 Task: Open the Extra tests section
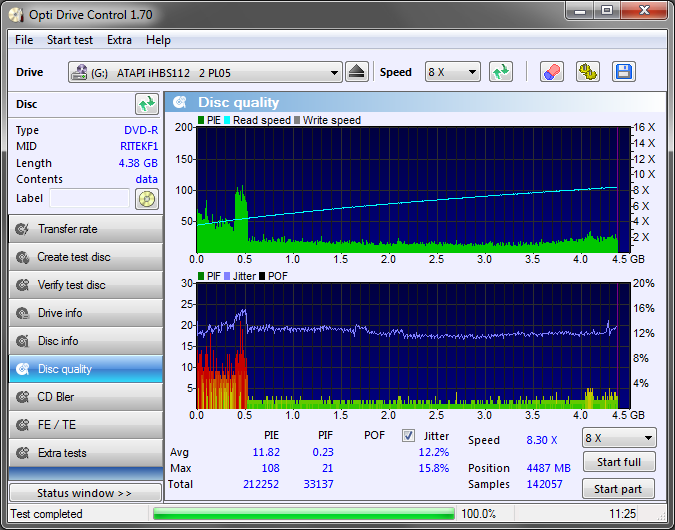[86, 453]
